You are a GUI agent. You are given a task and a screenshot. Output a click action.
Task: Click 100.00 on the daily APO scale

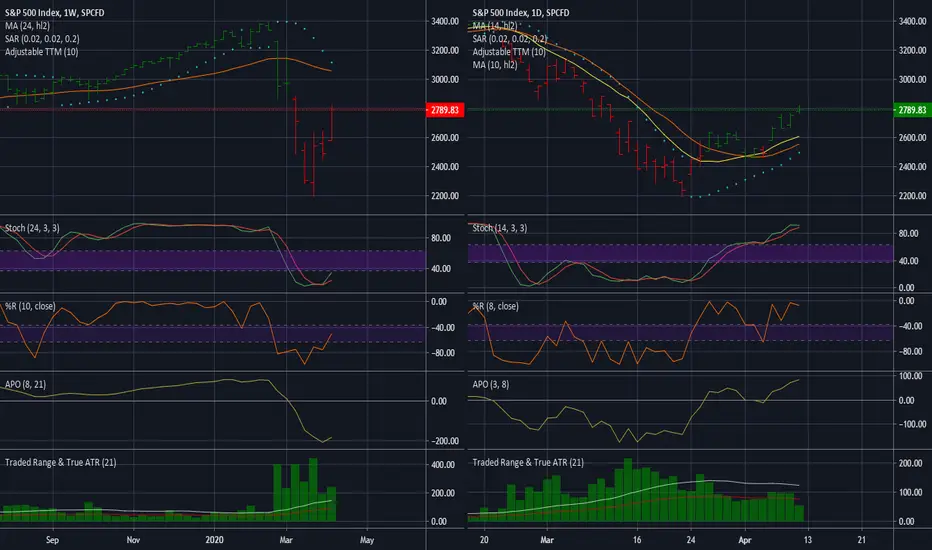point(911,376)
